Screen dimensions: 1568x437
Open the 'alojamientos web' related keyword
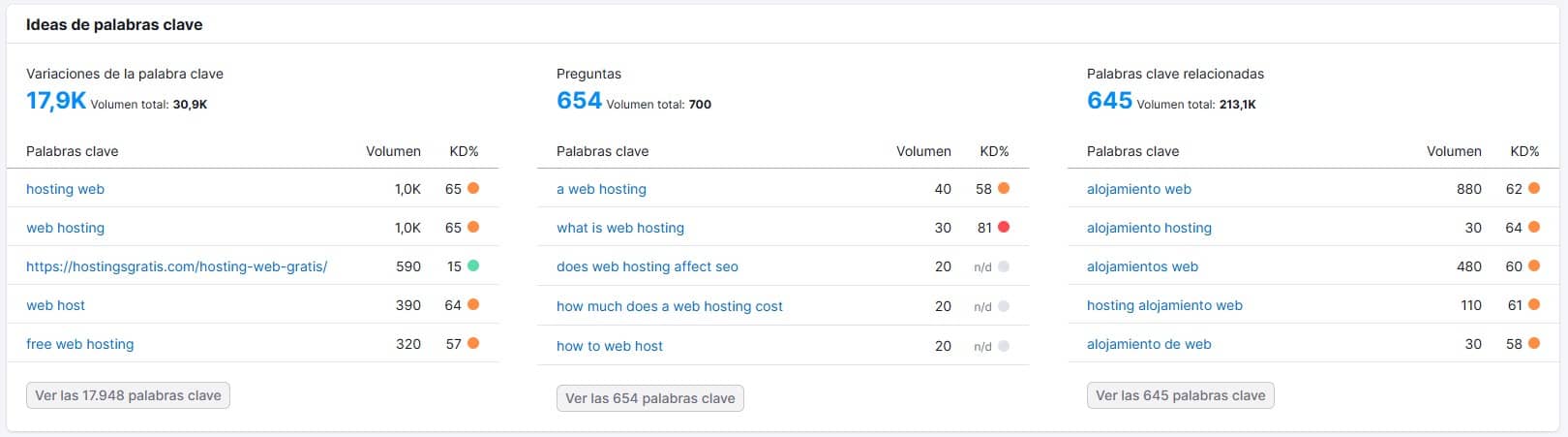point(1142,266)
